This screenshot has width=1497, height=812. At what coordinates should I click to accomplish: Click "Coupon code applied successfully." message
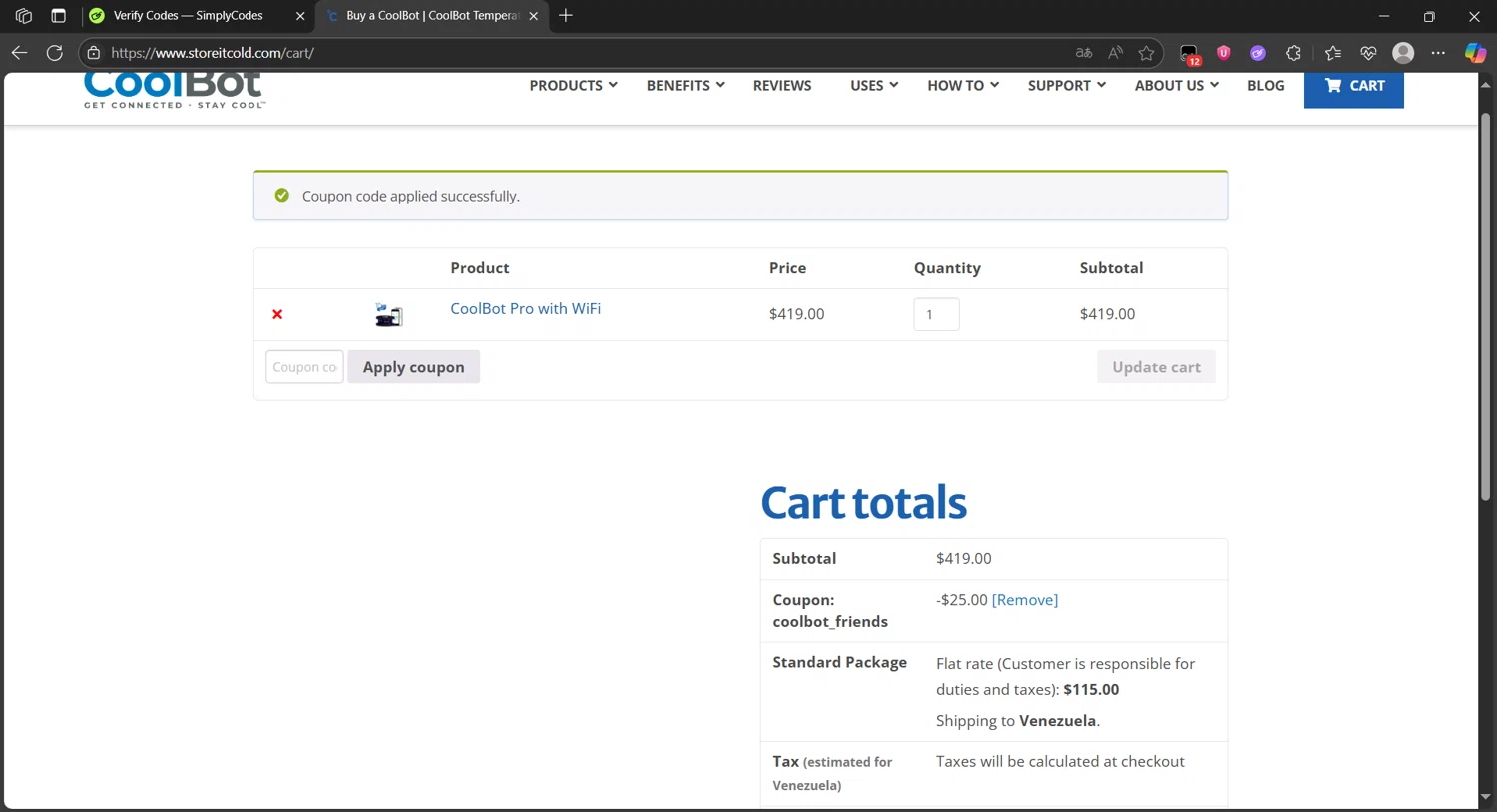(411, 197)
